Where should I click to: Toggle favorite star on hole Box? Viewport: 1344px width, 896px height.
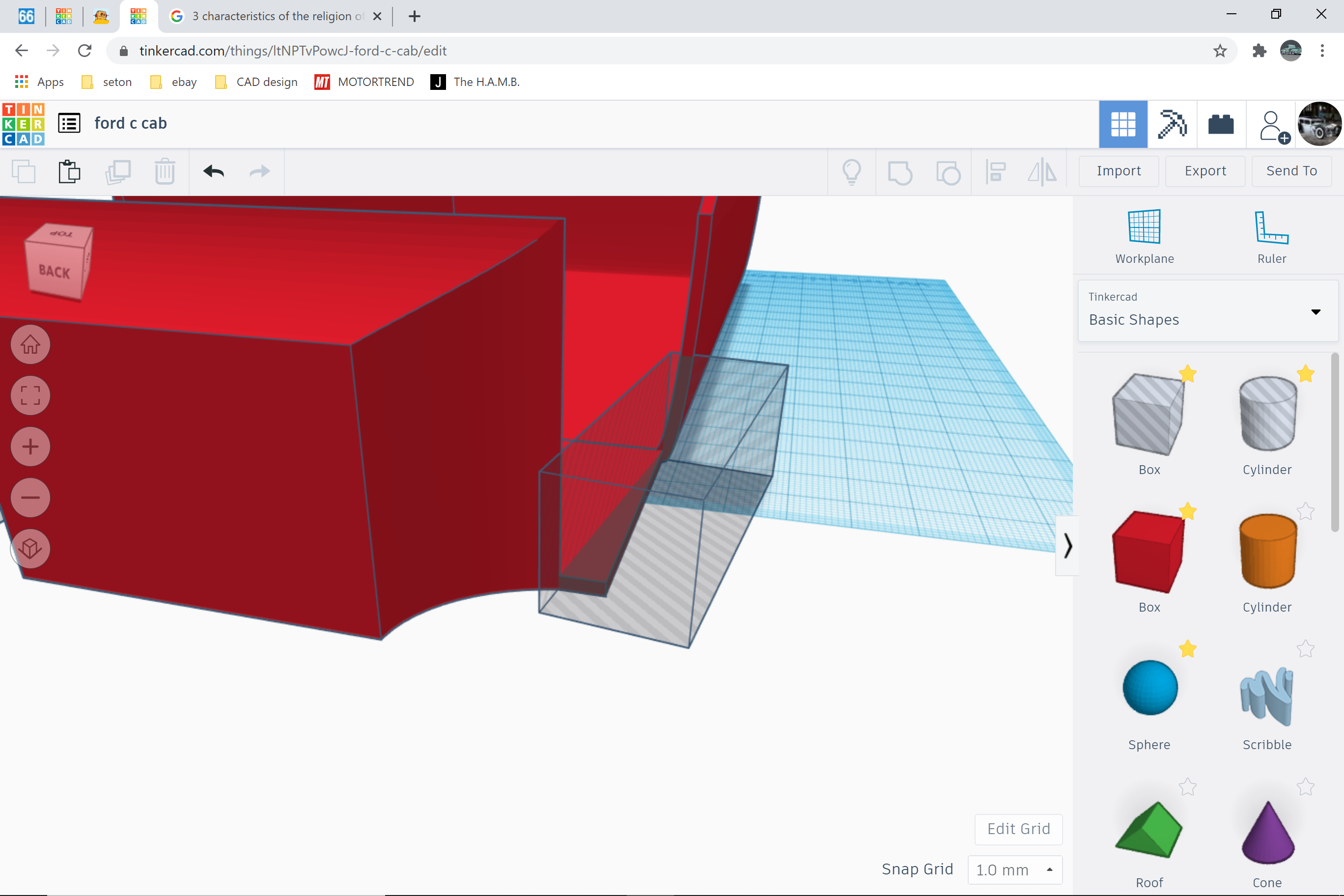(1187, 374)
